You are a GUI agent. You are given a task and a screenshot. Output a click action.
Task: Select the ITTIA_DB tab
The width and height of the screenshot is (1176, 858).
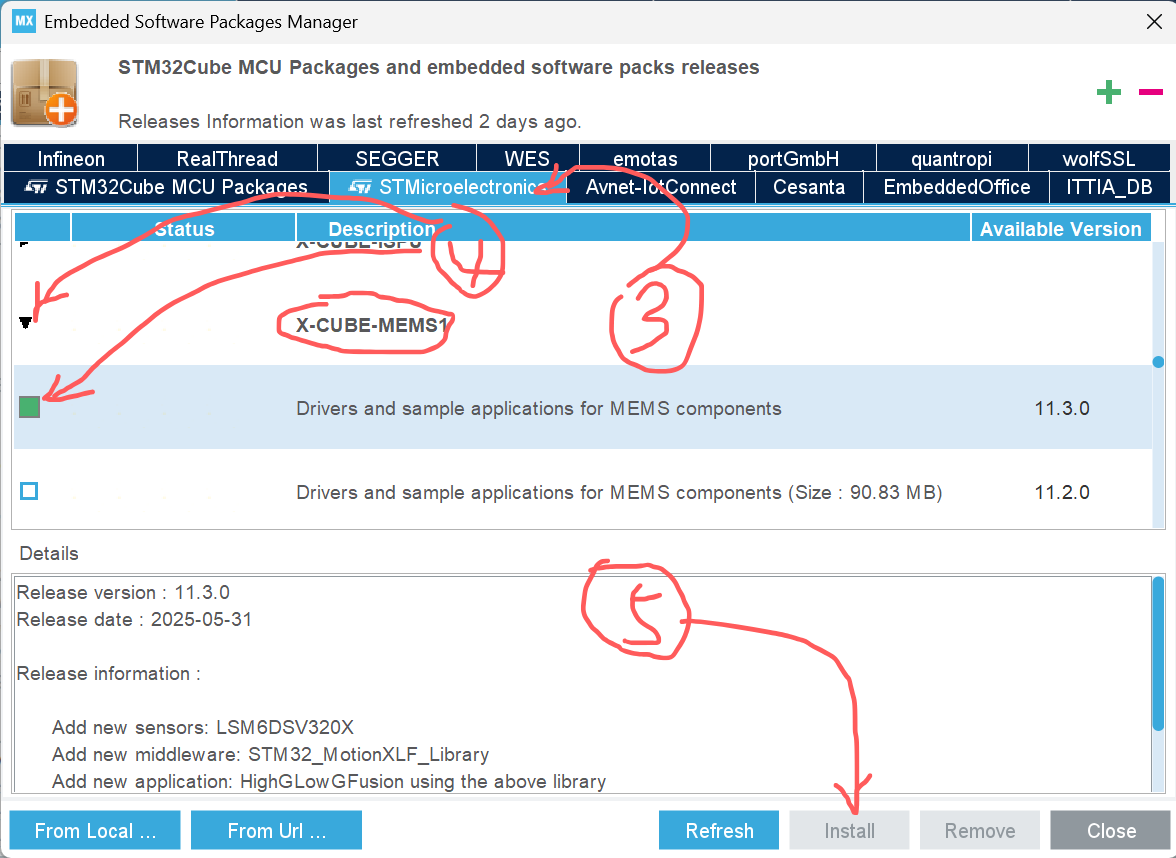[x=1109, y=187]
